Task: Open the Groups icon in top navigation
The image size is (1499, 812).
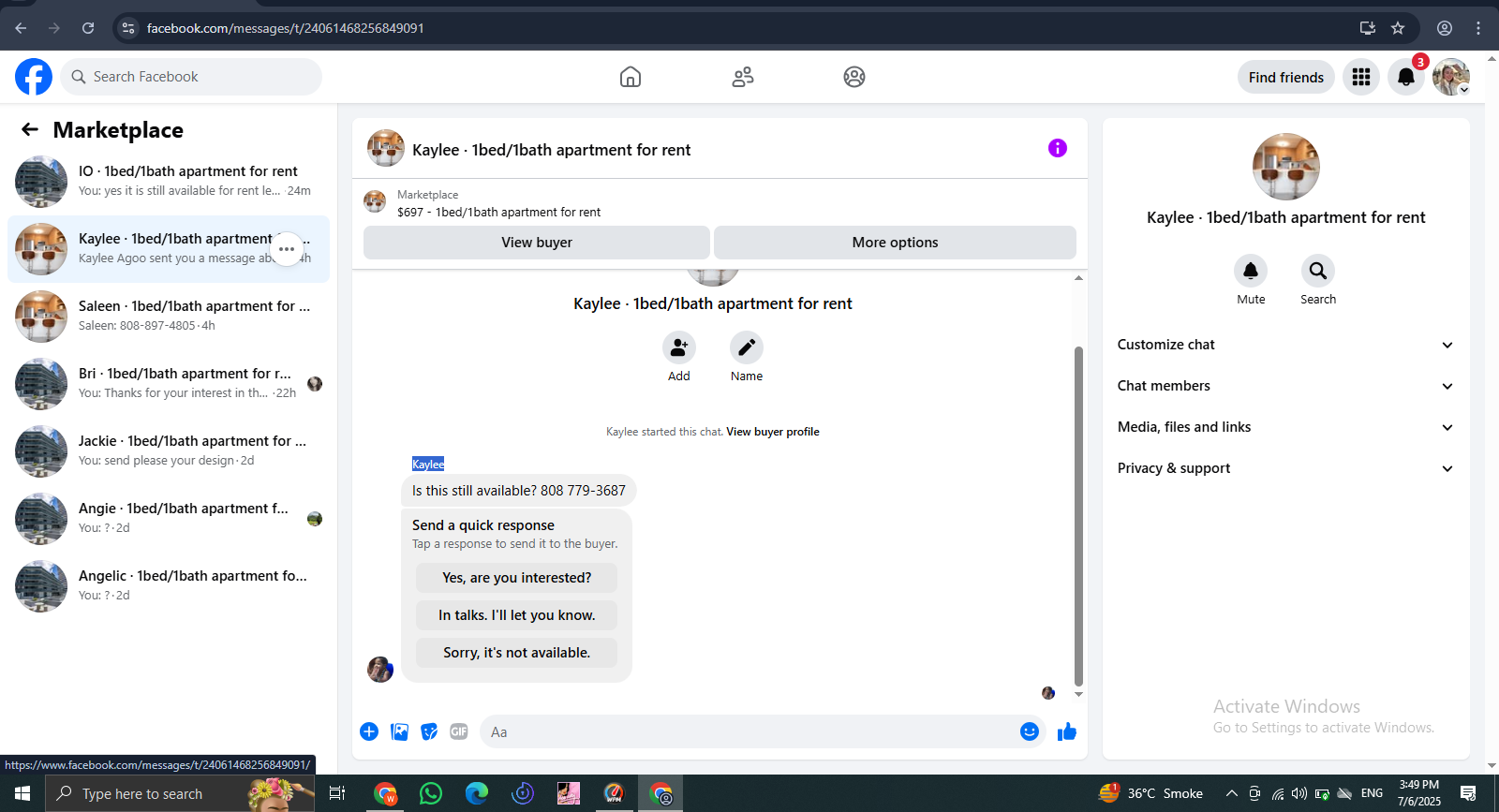Action: (x=854, y=77)
